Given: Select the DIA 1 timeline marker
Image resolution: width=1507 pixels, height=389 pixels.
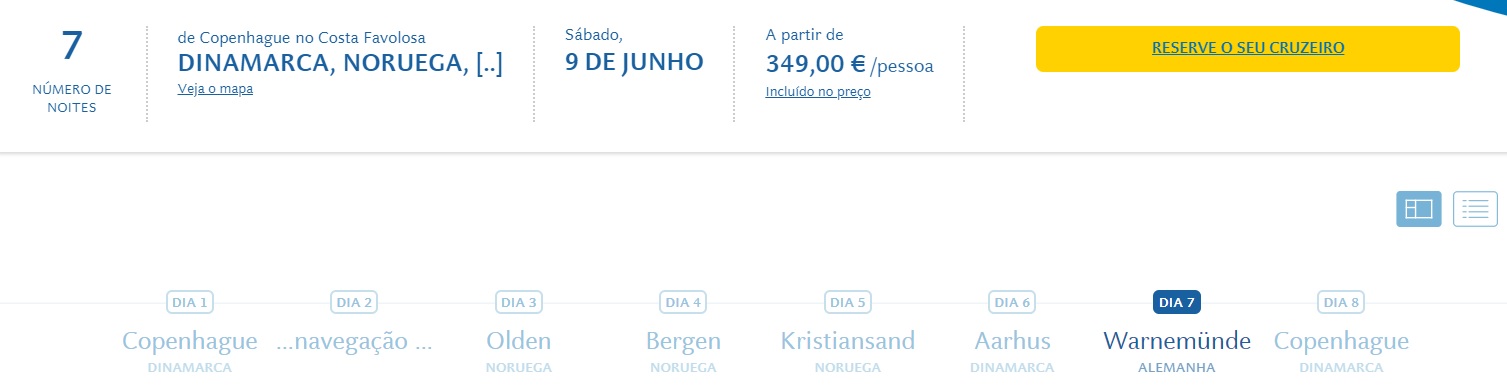Looking at the screenshot, I should click(x=190, y=302).
